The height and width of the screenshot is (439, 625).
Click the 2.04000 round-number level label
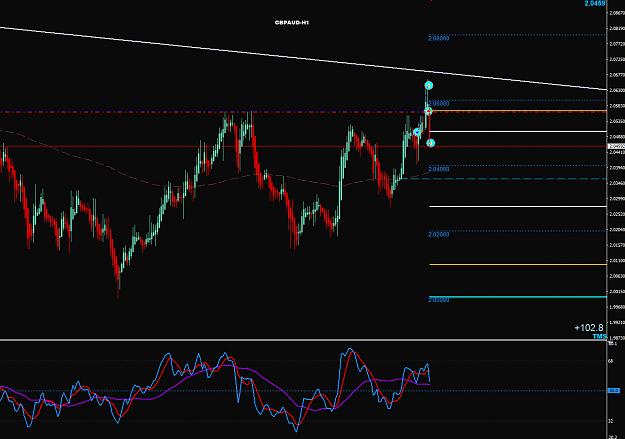(x=439, y=169)
